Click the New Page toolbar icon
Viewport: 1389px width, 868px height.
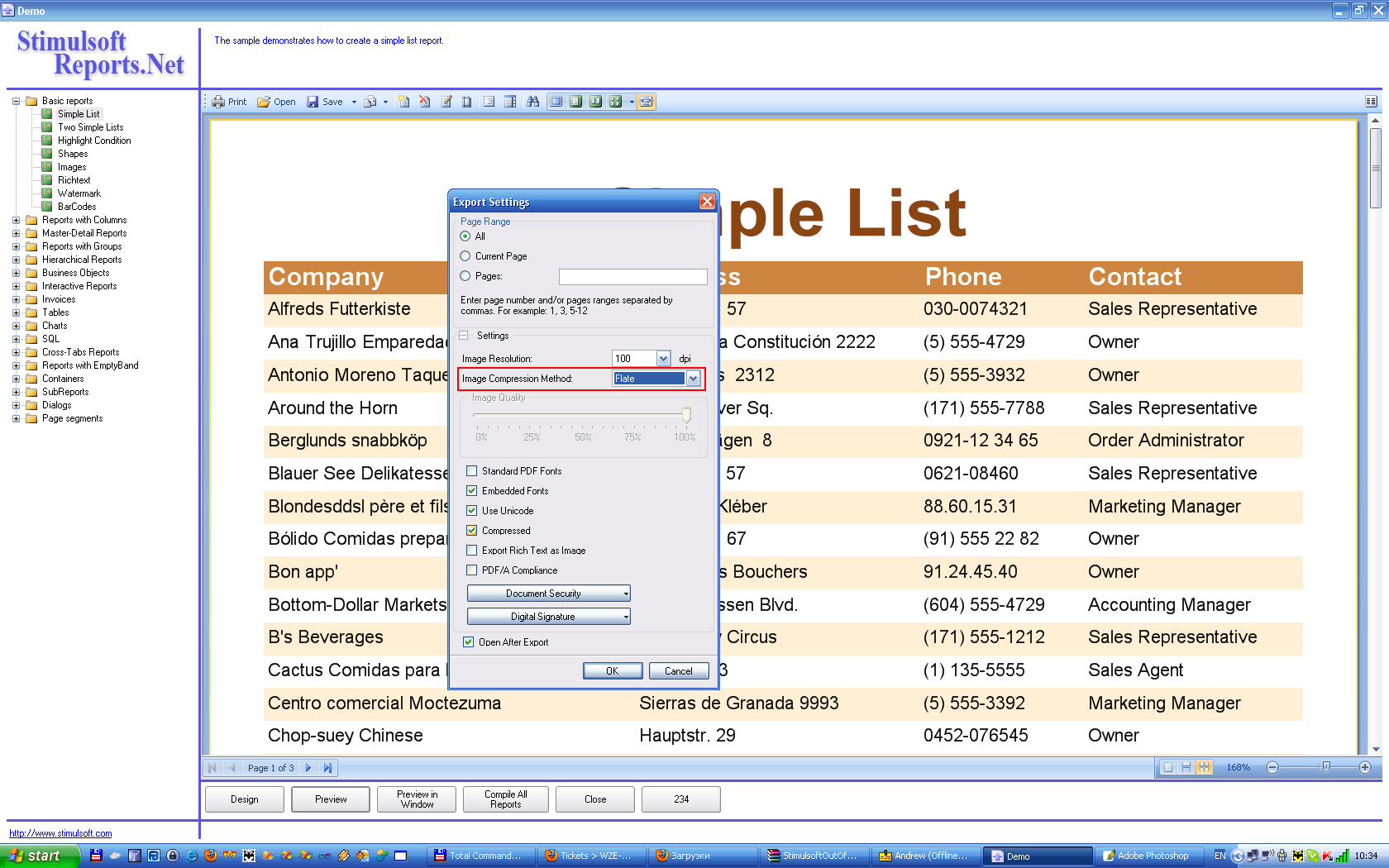pyautogui.click(x=404, y=102)
